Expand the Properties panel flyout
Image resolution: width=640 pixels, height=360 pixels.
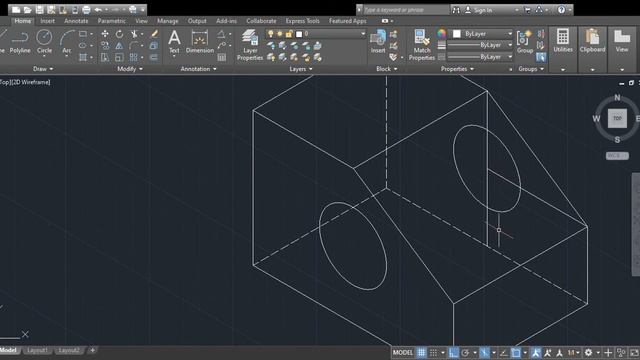point(457,69)
